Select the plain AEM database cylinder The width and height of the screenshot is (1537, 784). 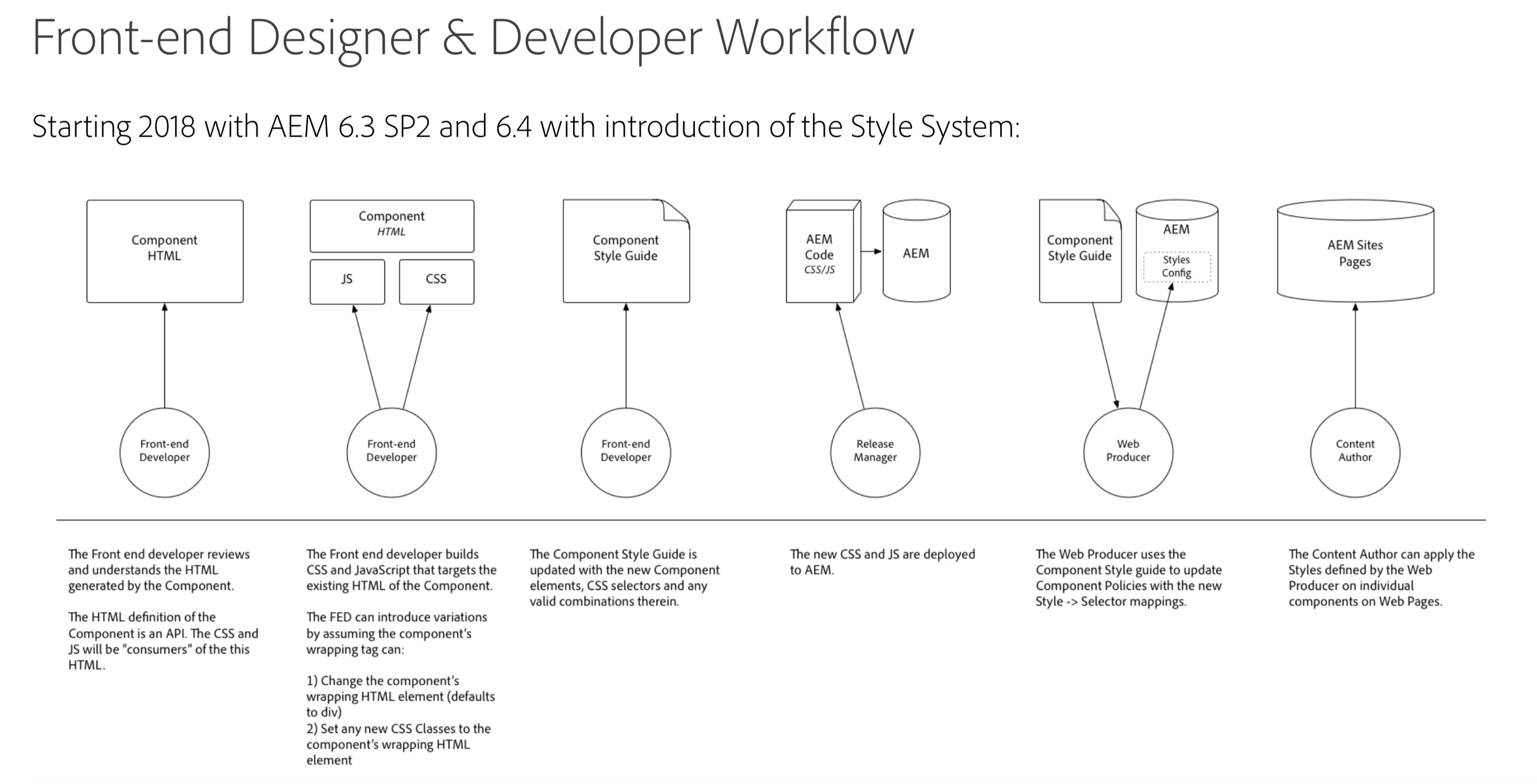(916, 253)
